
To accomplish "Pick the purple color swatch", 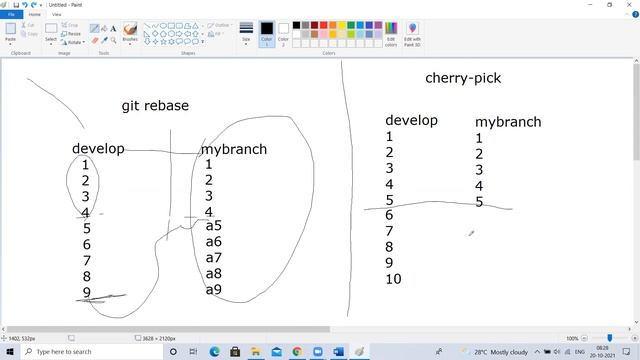I will (x=378, y=25).
